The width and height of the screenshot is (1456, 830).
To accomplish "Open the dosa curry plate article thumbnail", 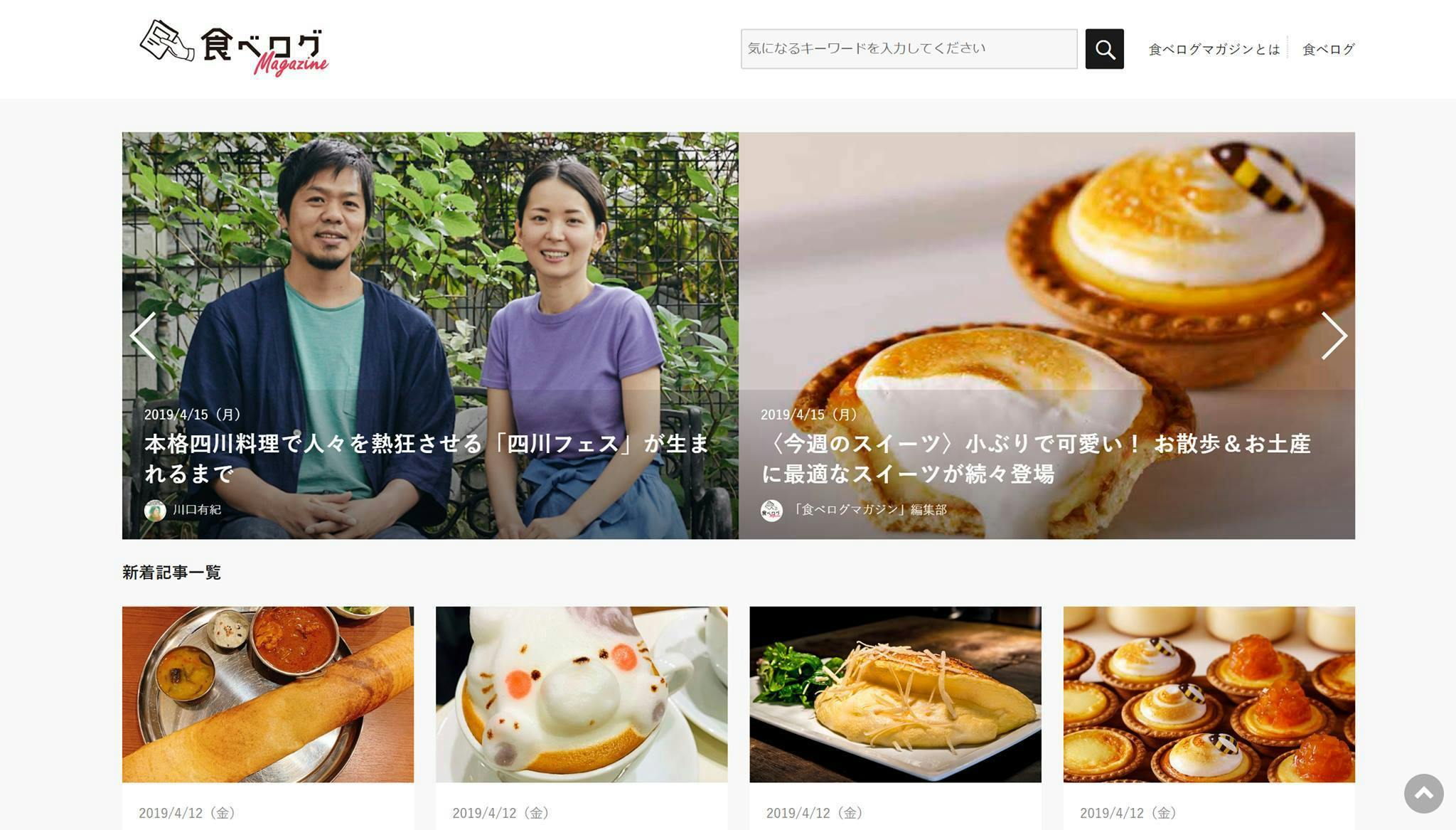I will click(268, 694).
